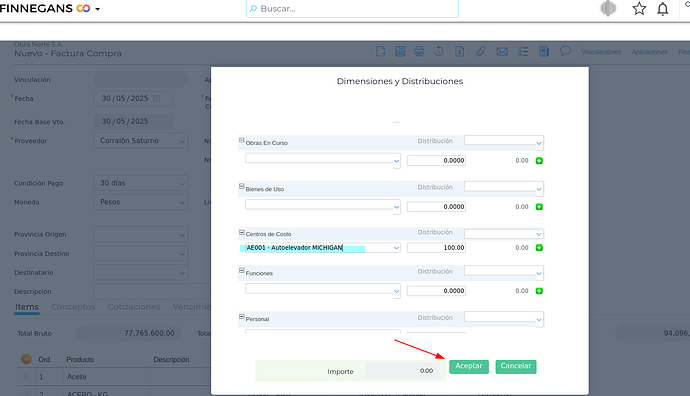
Task: Open the FINNEGANS logo dropdown arrow
Action: tap(98, 9)
